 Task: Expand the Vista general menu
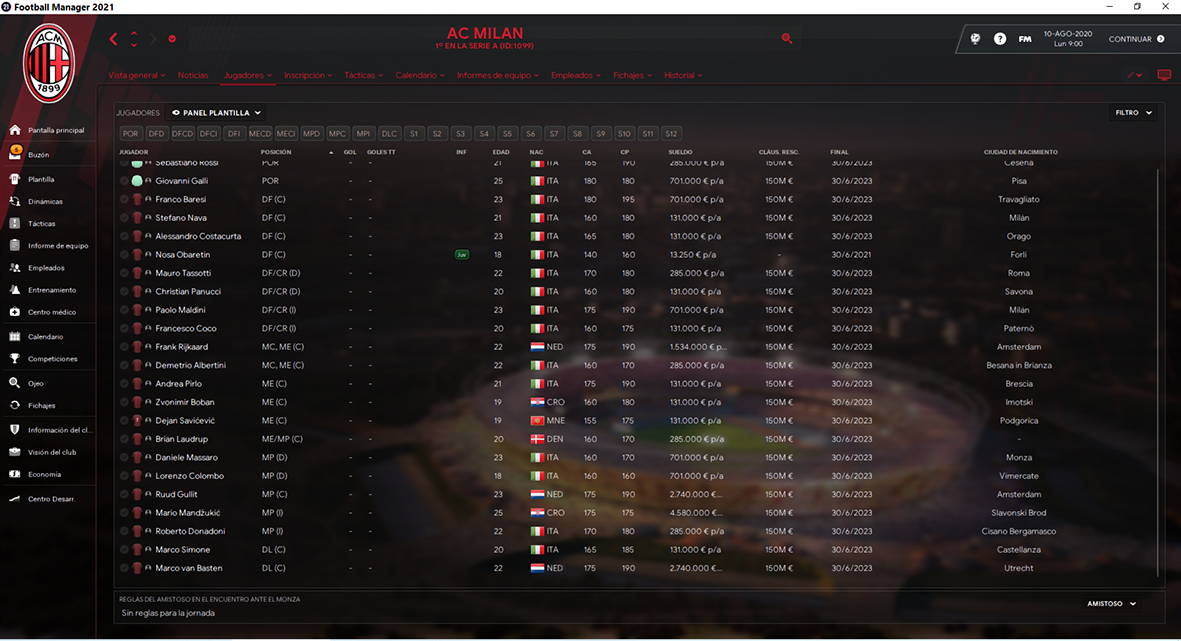[x=136, y=75]
